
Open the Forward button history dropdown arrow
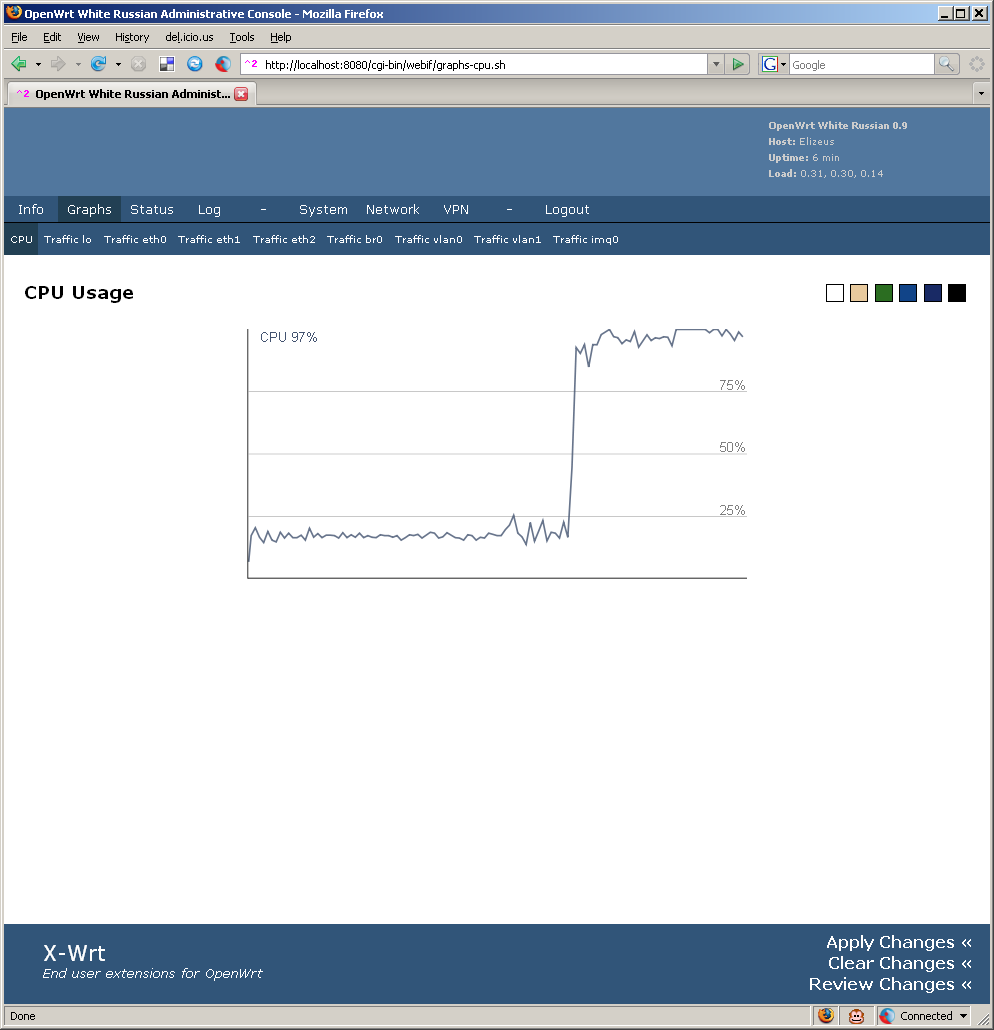(x=78, y=64)
